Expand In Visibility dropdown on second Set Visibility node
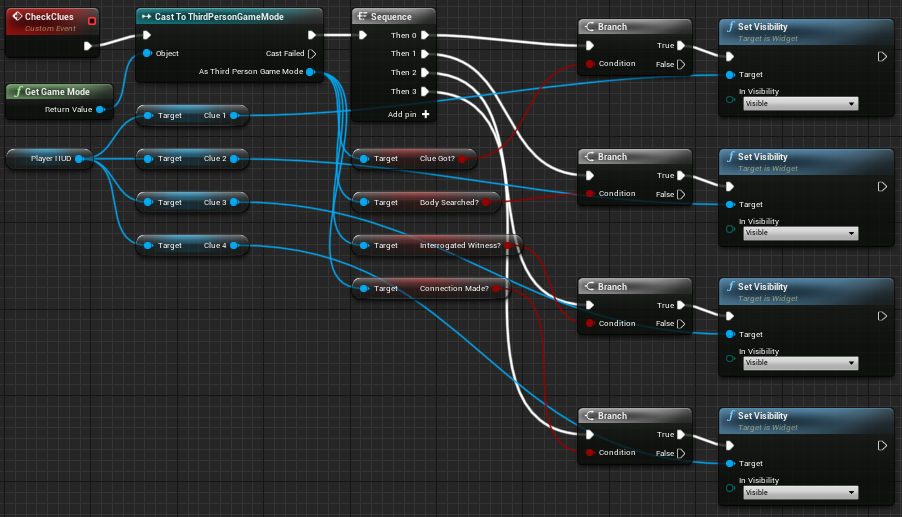The width and height of the screenshot is (902, 517). (x=800, y=233)
